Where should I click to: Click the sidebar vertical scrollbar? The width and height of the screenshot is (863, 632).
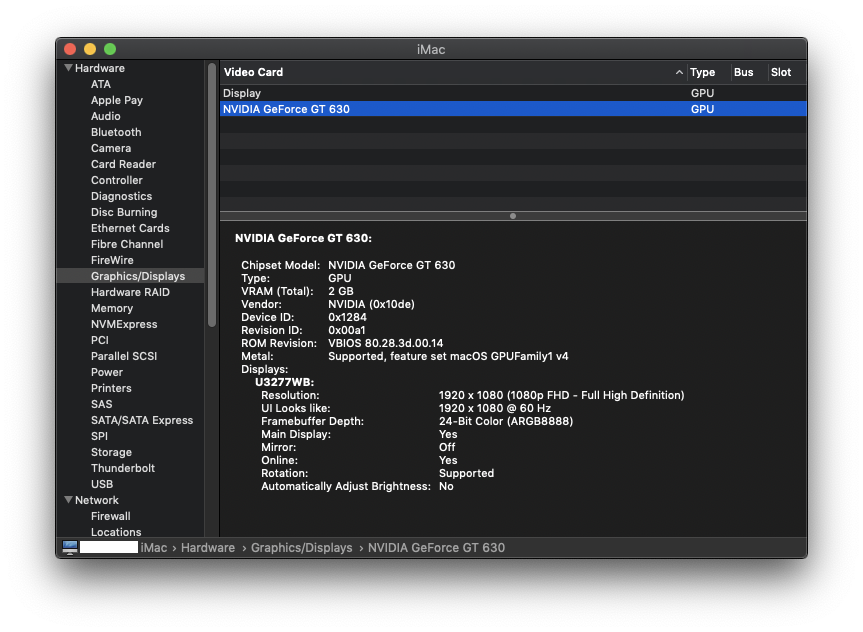coord(212,195)
